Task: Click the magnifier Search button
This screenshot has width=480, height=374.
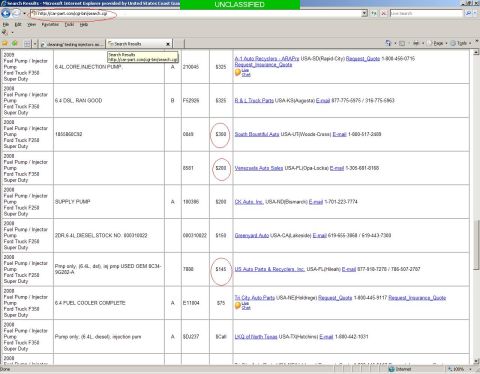Action: (468, 13)
